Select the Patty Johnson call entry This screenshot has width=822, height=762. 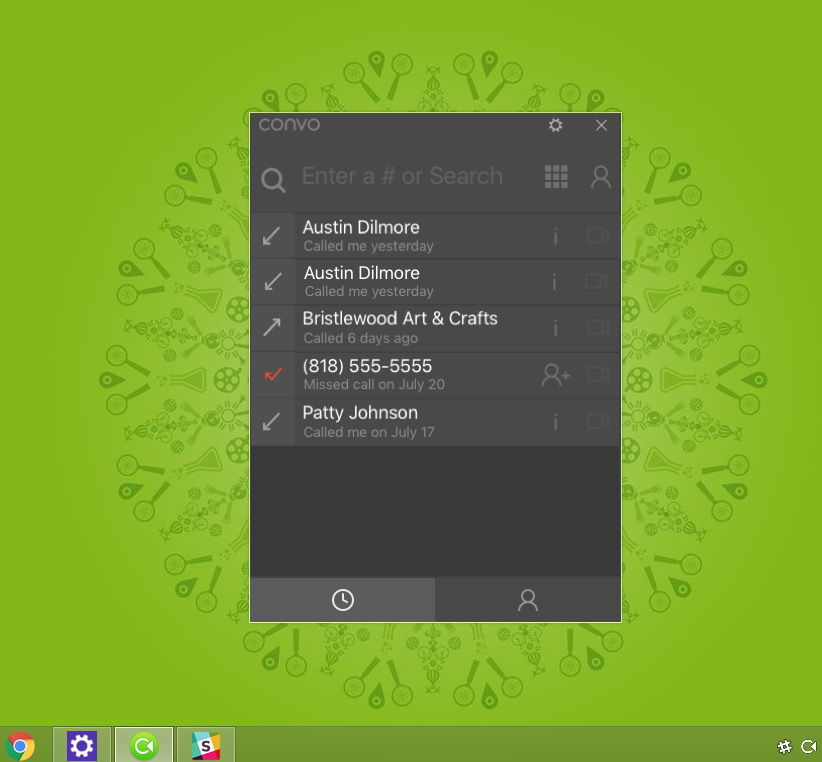coord(400,422)
